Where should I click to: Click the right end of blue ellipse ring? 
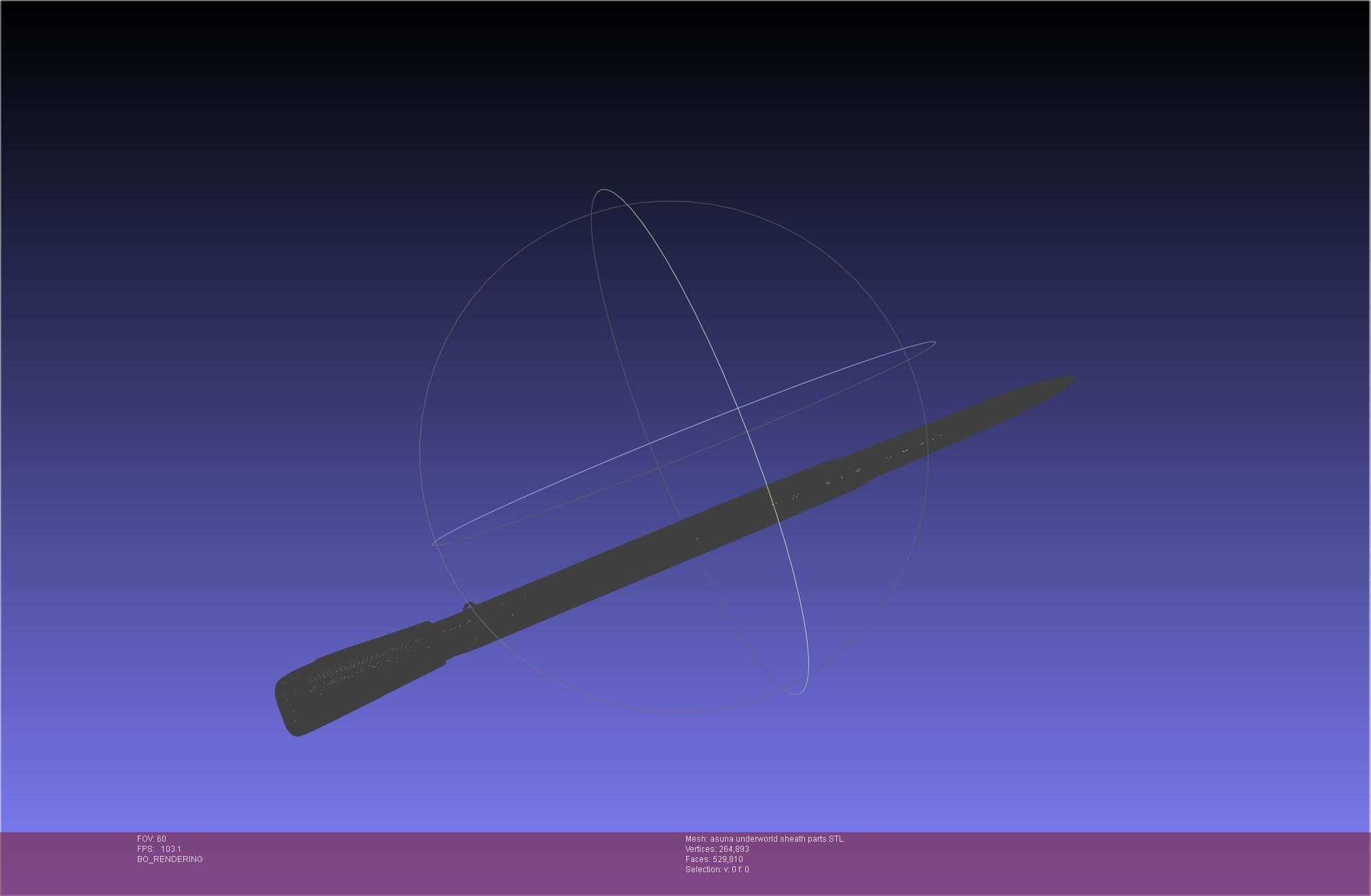click(934, 343)
